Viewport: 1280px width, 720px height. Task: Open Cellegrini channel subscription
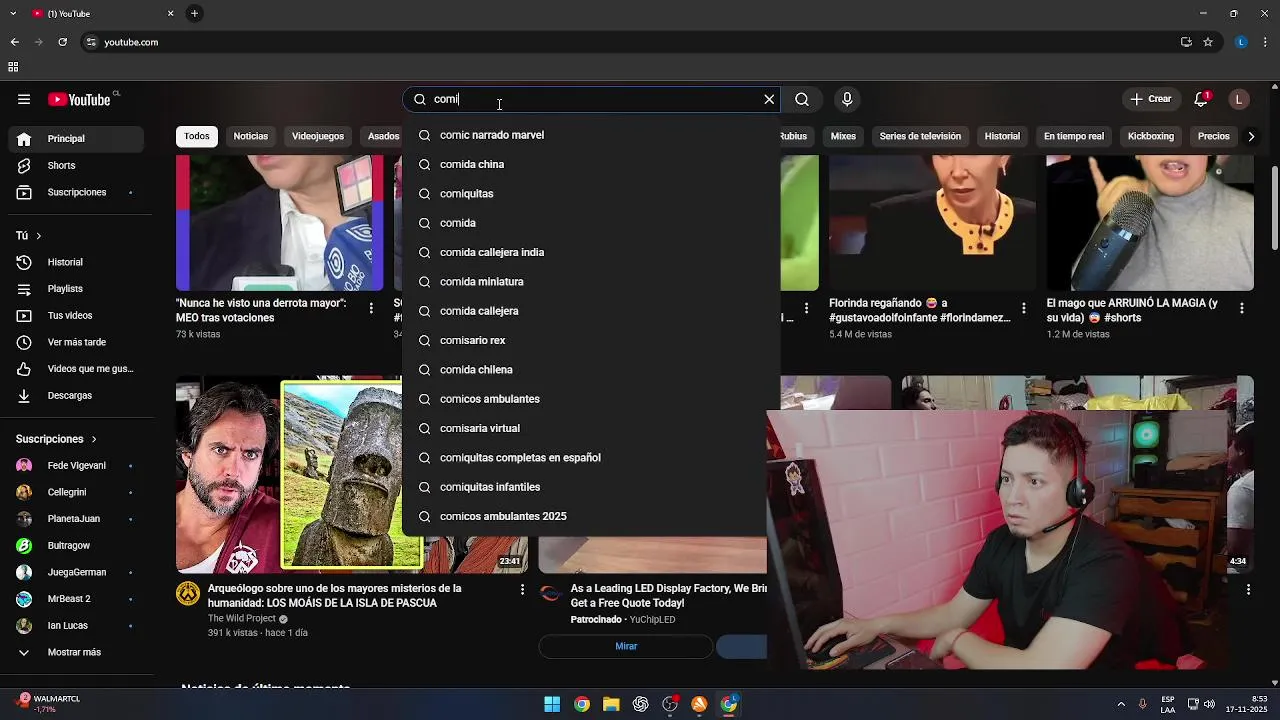(x=76, y=492)
